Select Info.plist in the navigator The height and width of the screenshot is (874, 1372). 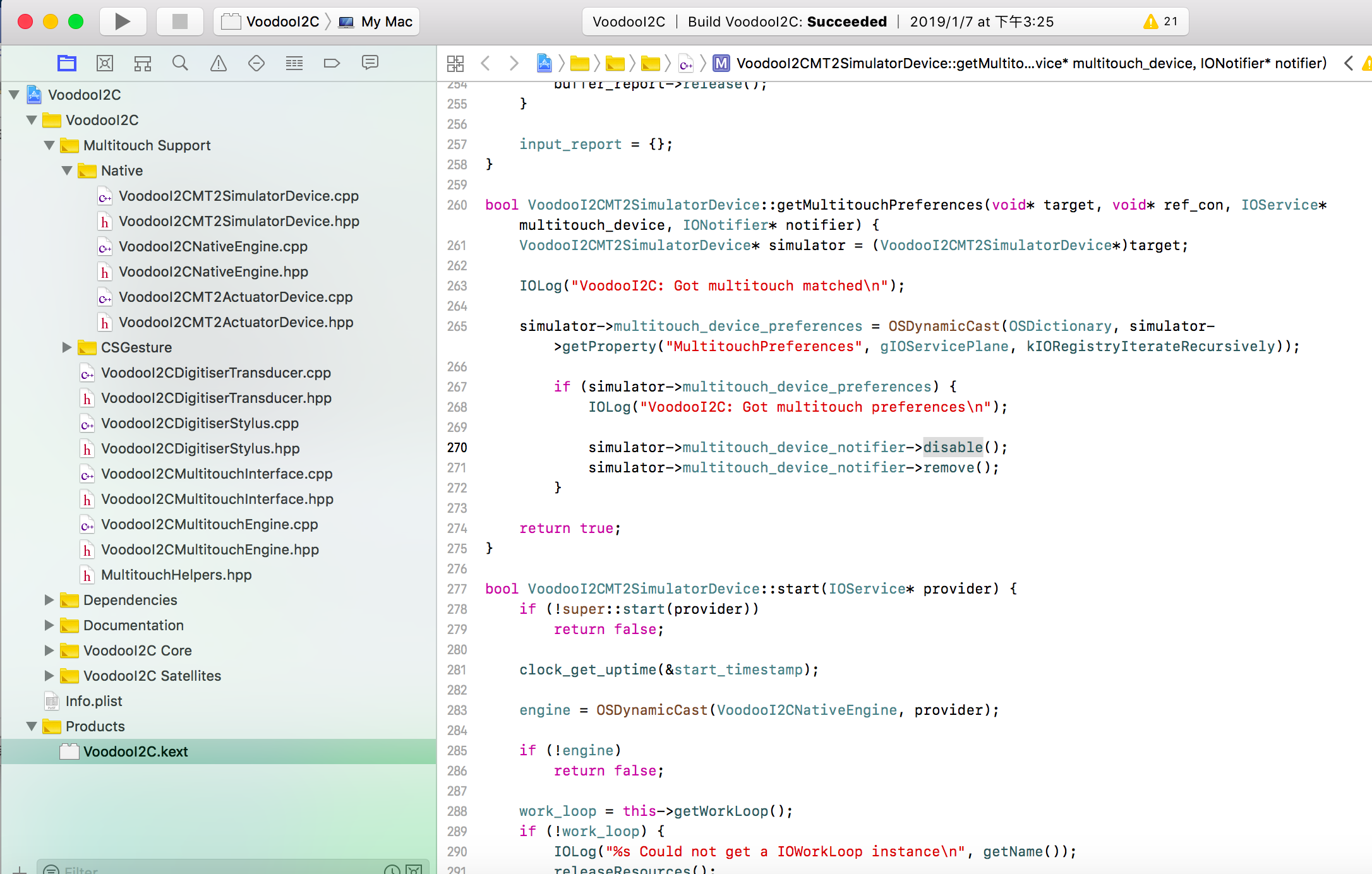point(94,701)
